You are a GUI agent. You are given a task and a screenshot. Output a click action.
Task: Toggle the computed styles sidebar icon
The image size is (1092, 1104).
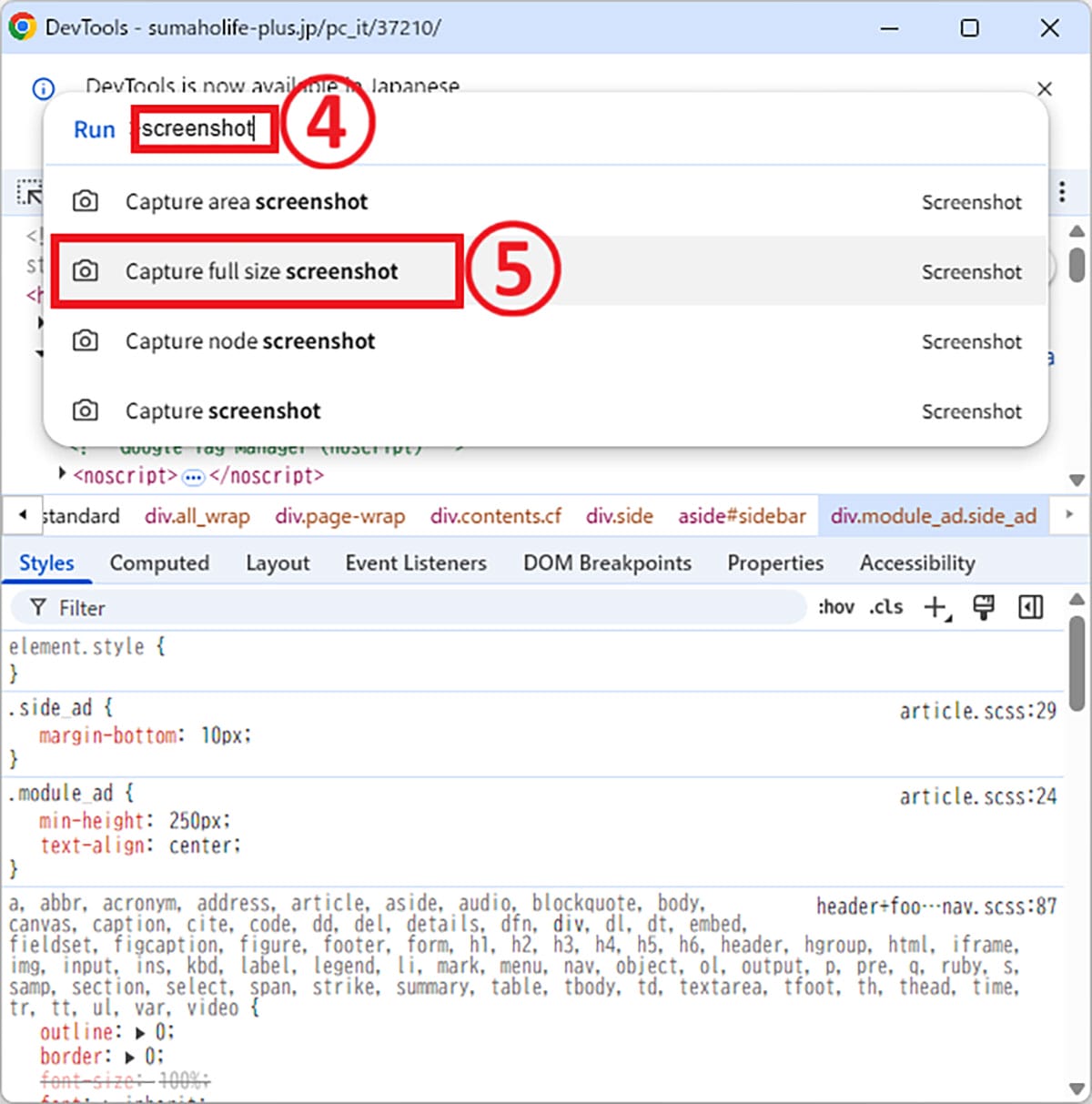click(1030, 607)
